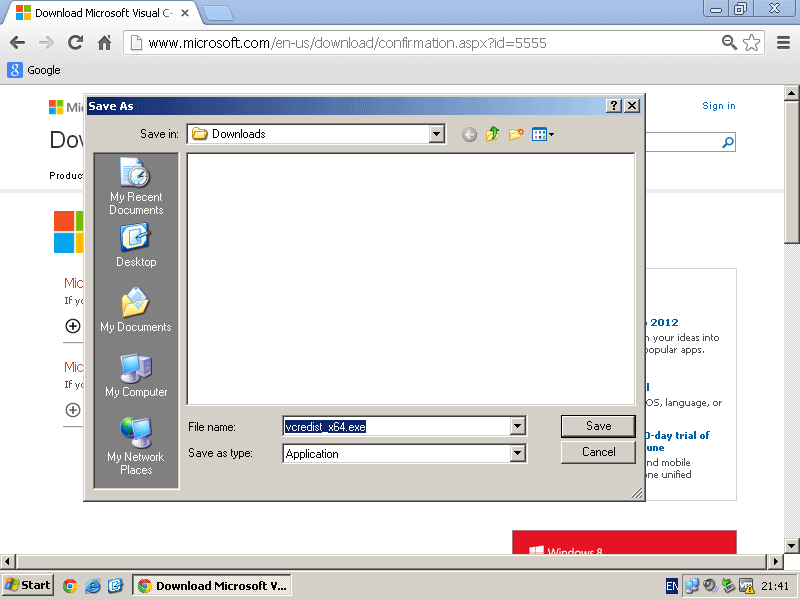Viewport: 800px width, 600px height.
Task: Click the third quick launch icon
Action: (x=115, y=586)
